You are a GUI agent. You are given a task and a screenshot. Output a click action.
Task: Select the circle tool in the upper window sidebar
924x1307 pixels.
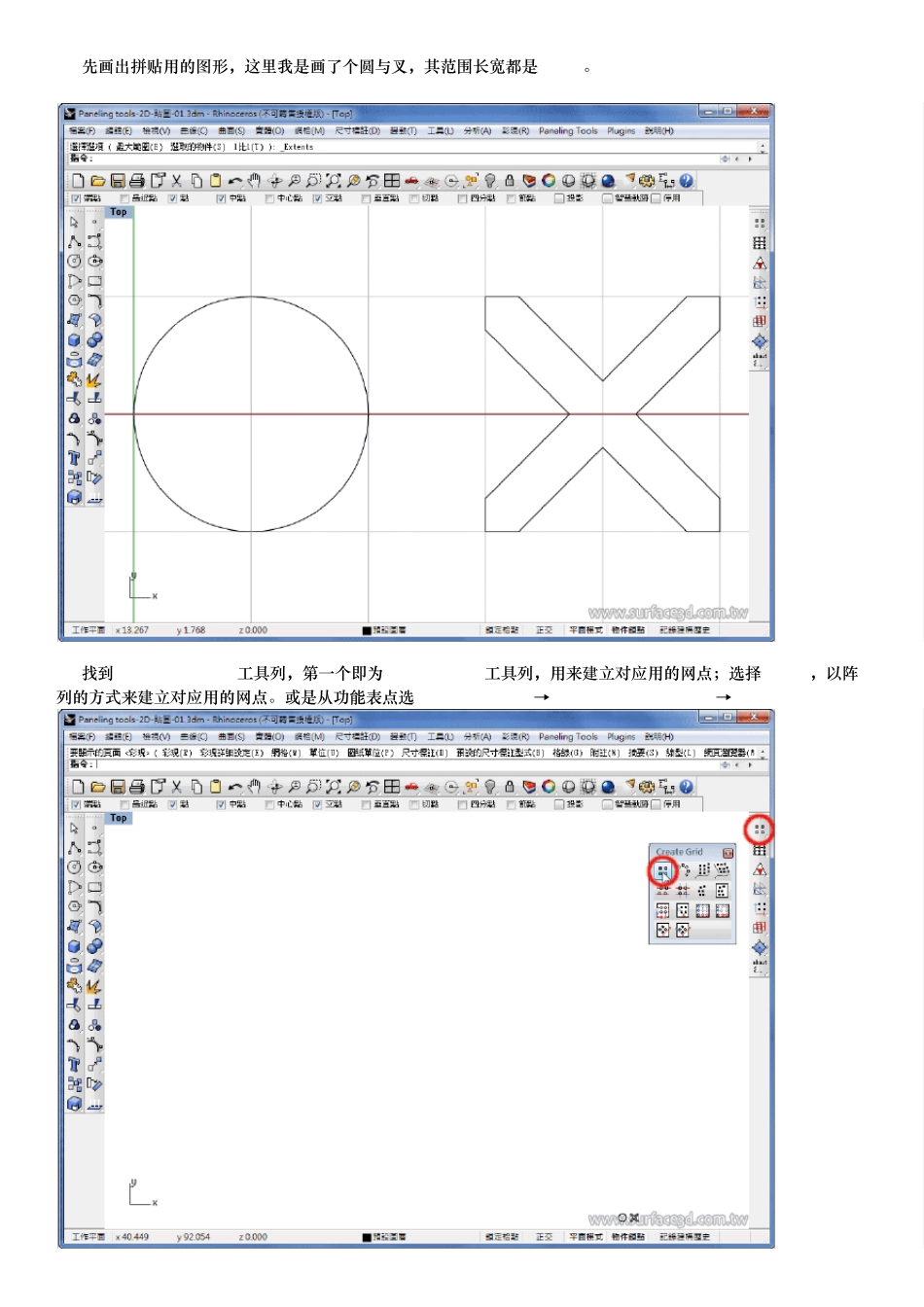point(74,262)
